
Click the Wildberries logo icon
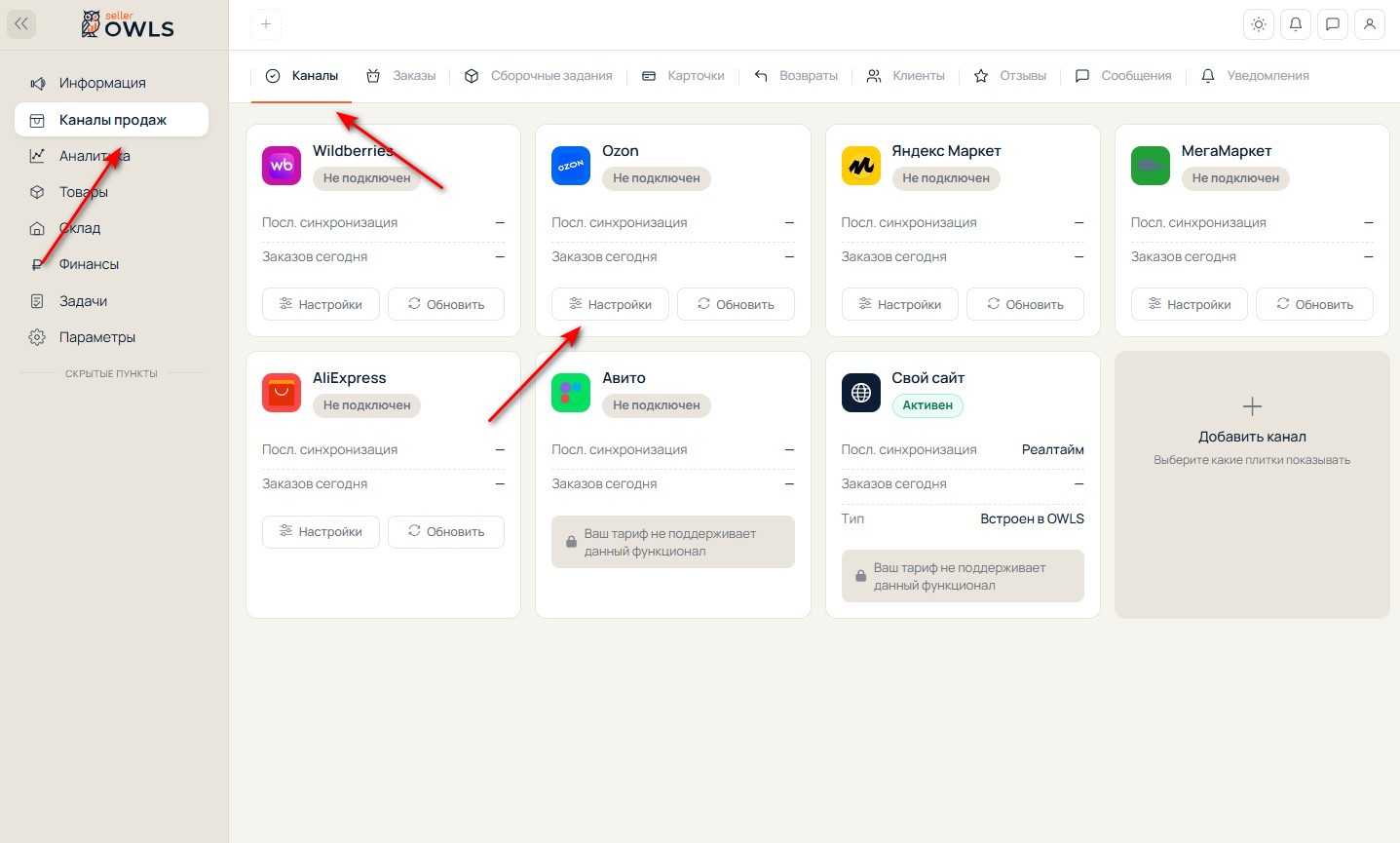282,166
